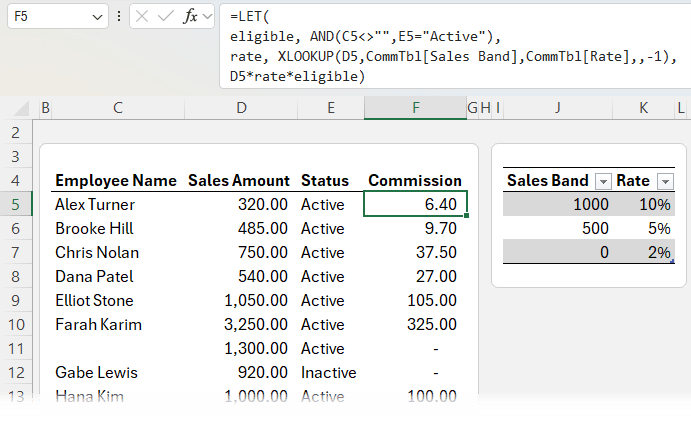Click the 500 sales band cell

558,228
